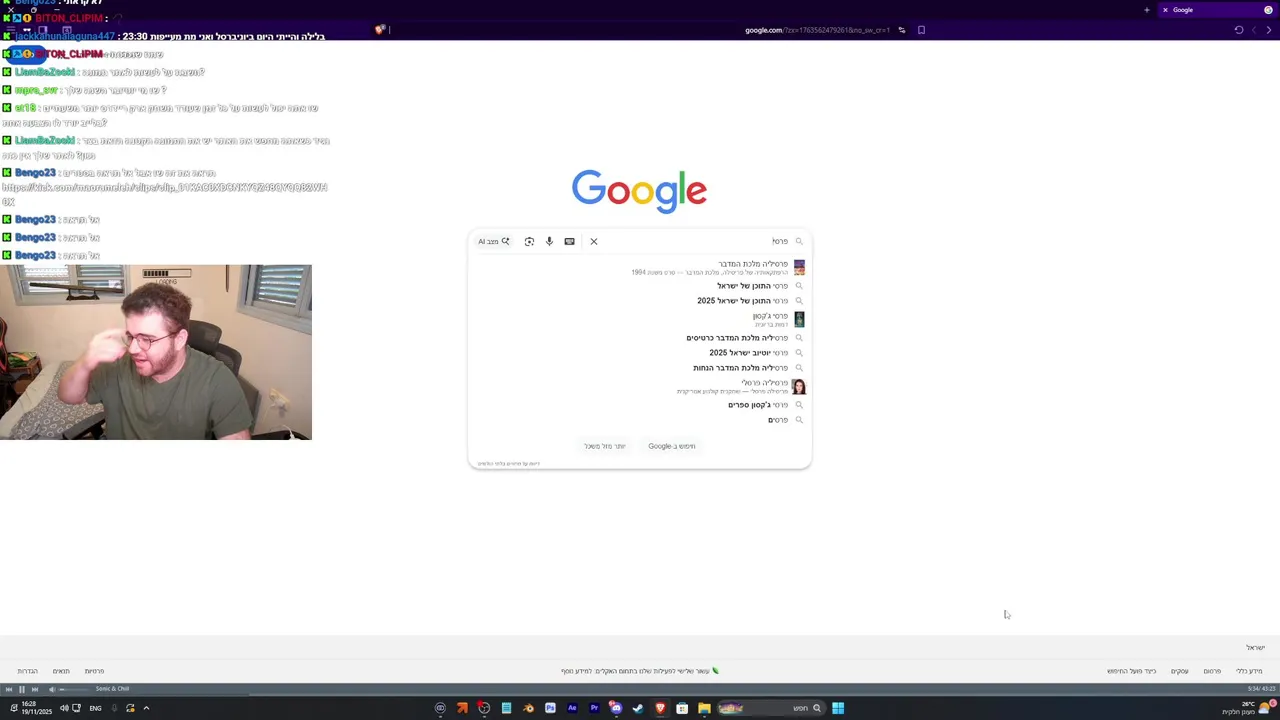Skip to next track in media player
This screenshot has width=1280, height=720.
34,689
